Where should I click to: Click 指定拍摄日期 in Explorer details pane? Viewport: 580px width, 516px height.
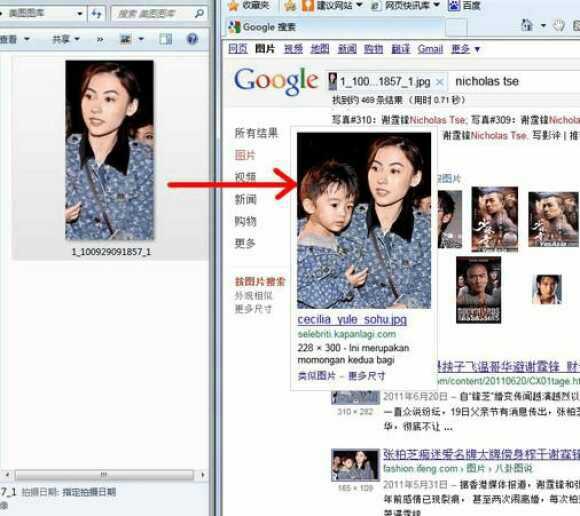coord(89,492)
